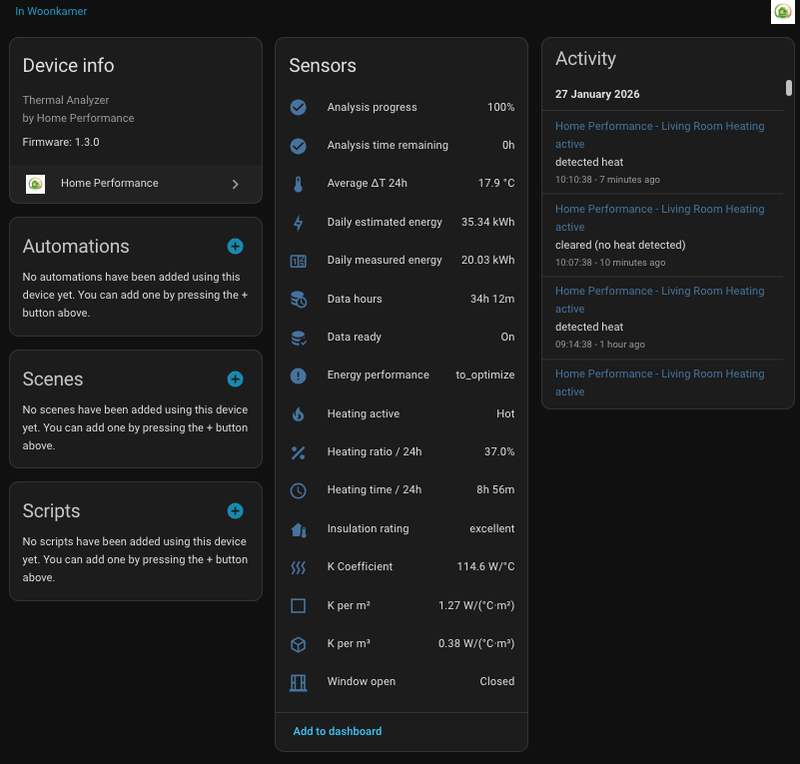The width and height of the screenshot is (800, 764).
Task: Click the Activity panel scrollbar
Action: point(788,88)
